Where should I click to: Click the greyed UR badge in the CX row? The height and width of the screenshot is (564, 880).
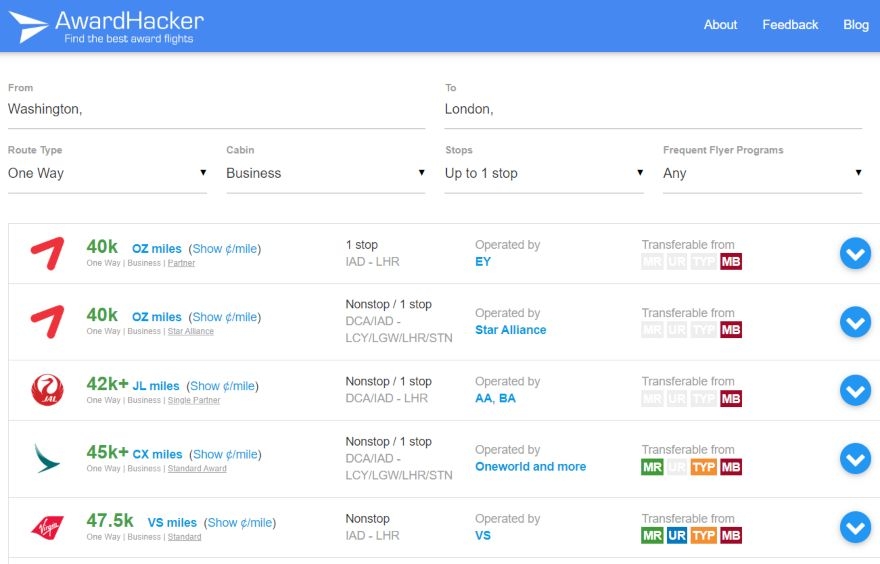pos(677,467)
